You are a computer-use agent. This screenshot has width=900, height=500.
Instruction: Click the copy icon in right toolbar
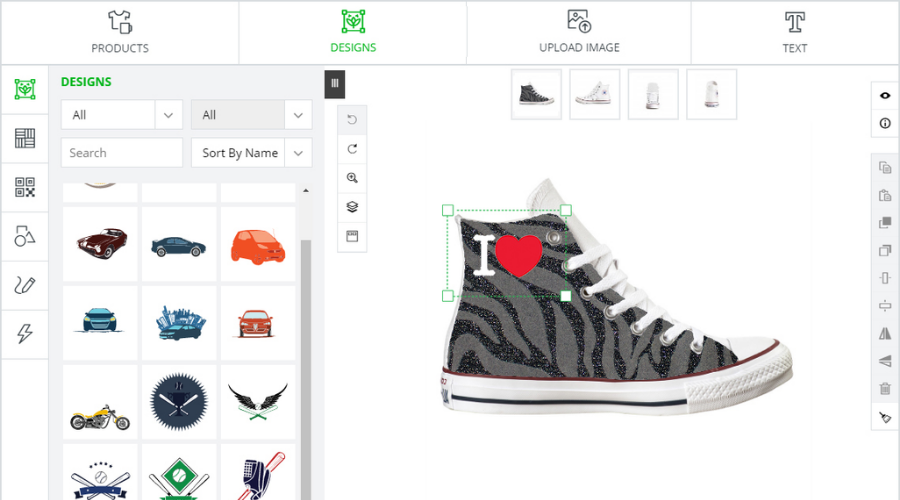point(885,168)
